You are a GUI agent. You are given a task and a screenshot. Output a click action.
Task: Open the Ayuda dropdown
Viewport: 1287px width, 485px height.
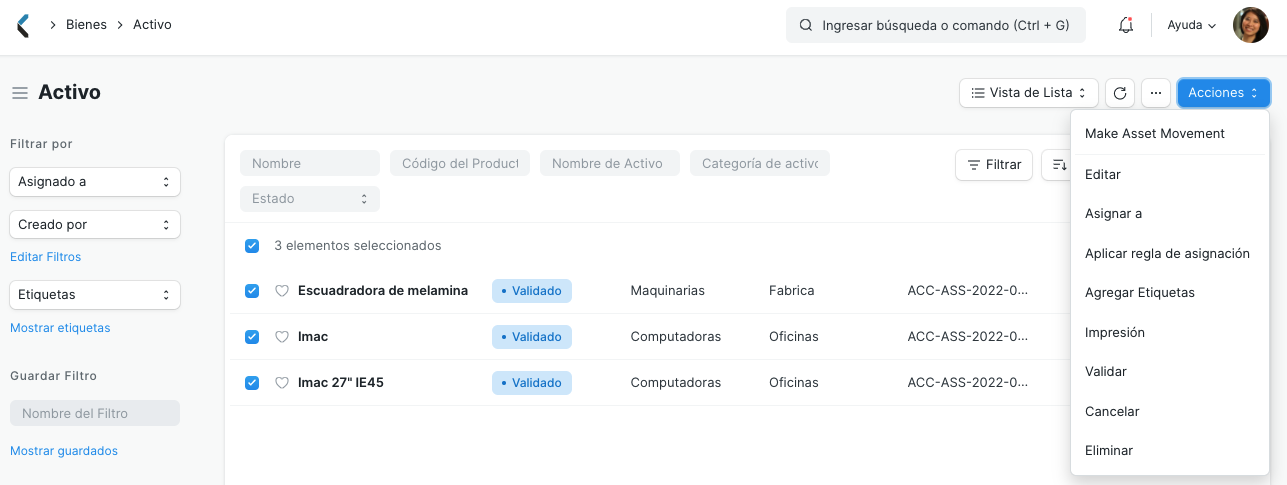coord(1191,26)
